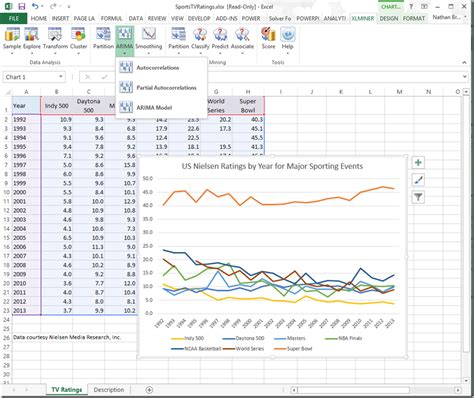Click the Super Bowl header cell

pyautogui.click(x=248, y=106)
